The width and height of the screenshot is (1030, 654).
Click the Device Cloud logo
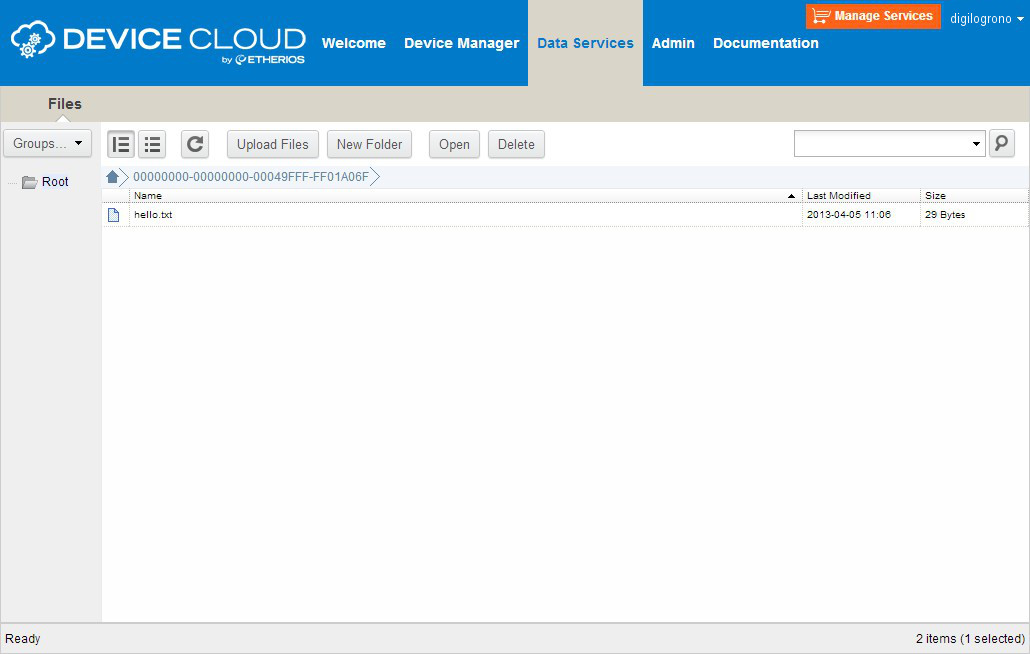pyautogui.click(x=158, y=43)
